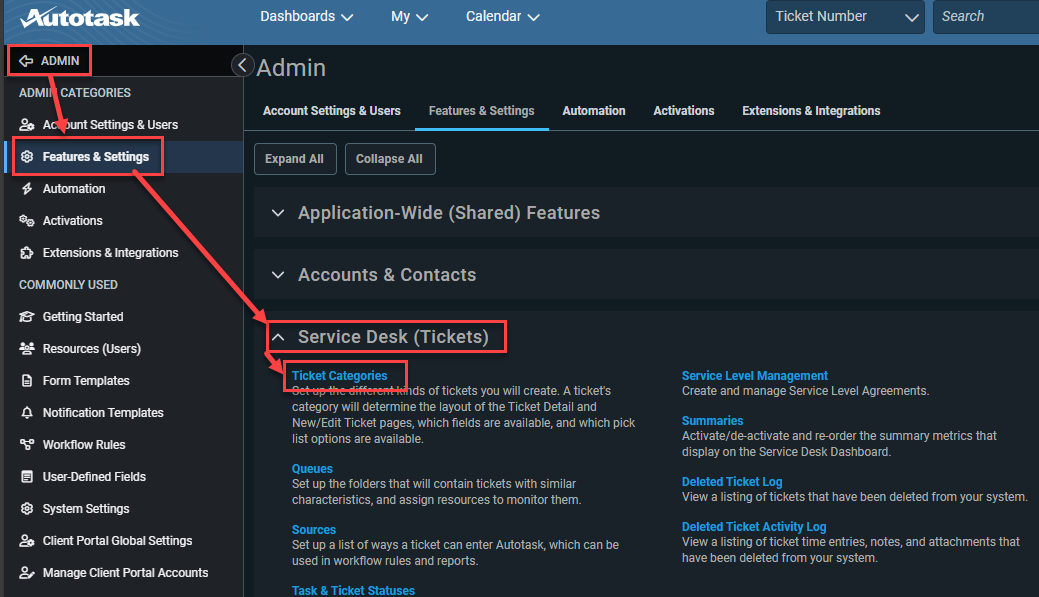
Task: Expand the Accounts & Contacts section
Action: [278, 275]
